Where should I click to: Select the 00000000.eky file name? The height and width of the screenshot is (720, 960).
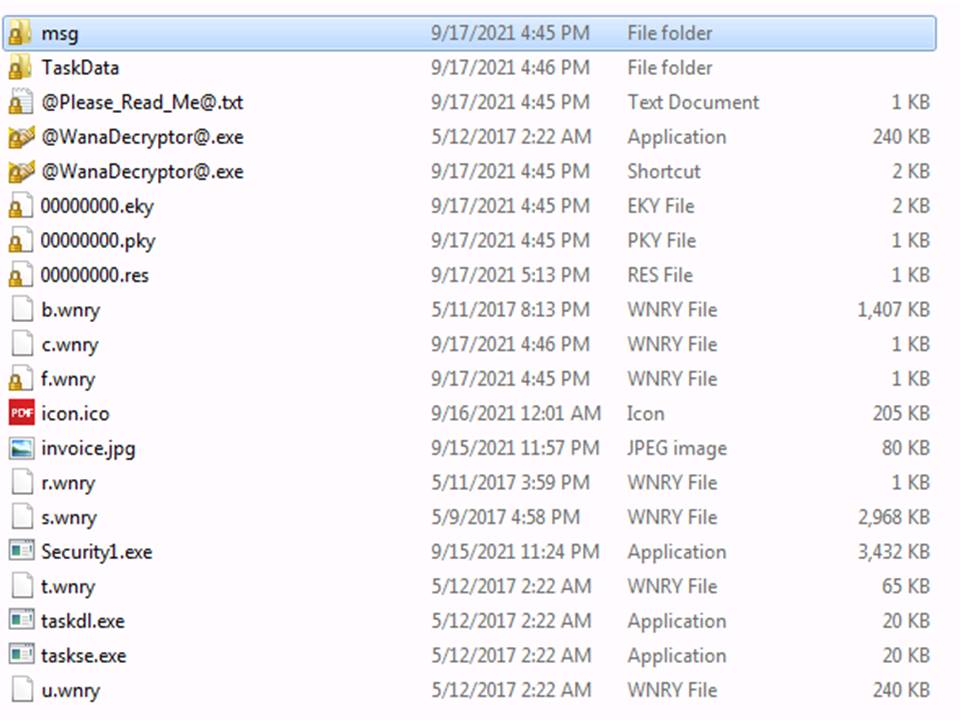click(x=97, y=206)
